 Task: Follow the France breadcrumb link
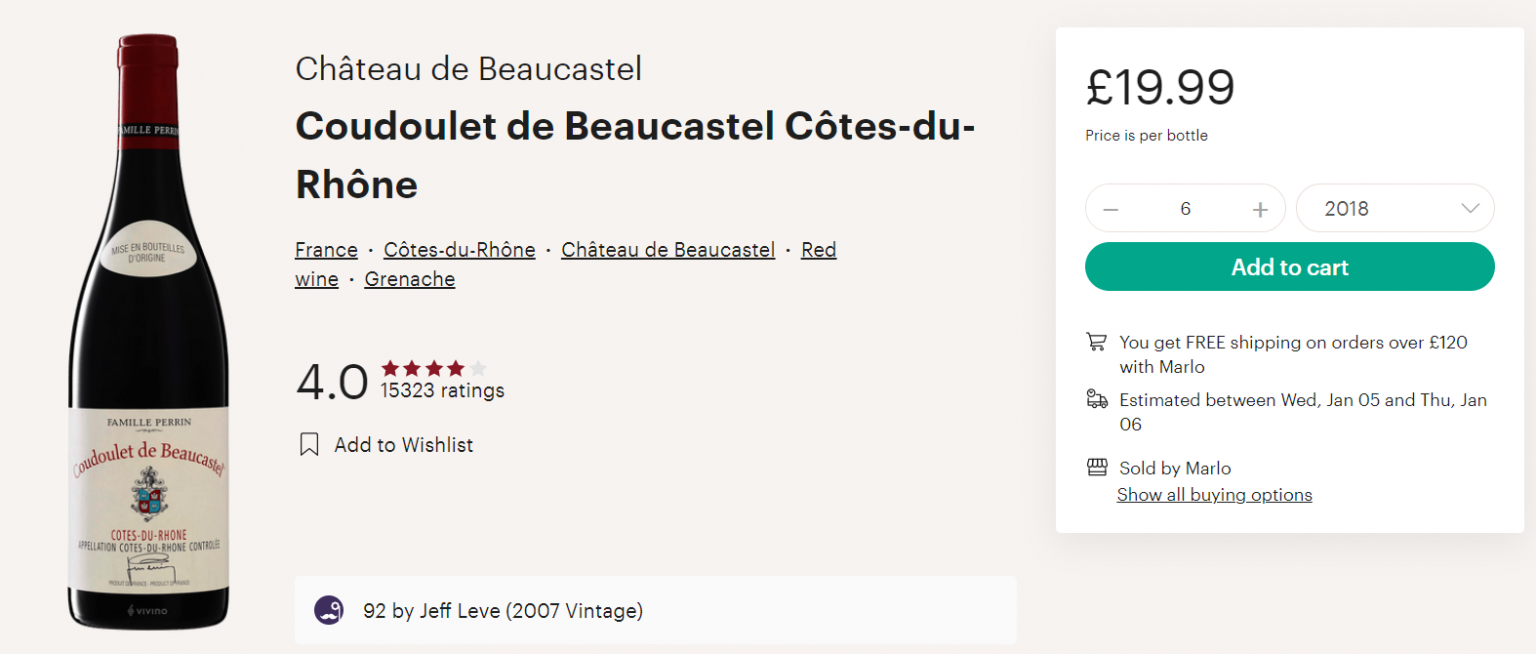(x=326, y=250)
